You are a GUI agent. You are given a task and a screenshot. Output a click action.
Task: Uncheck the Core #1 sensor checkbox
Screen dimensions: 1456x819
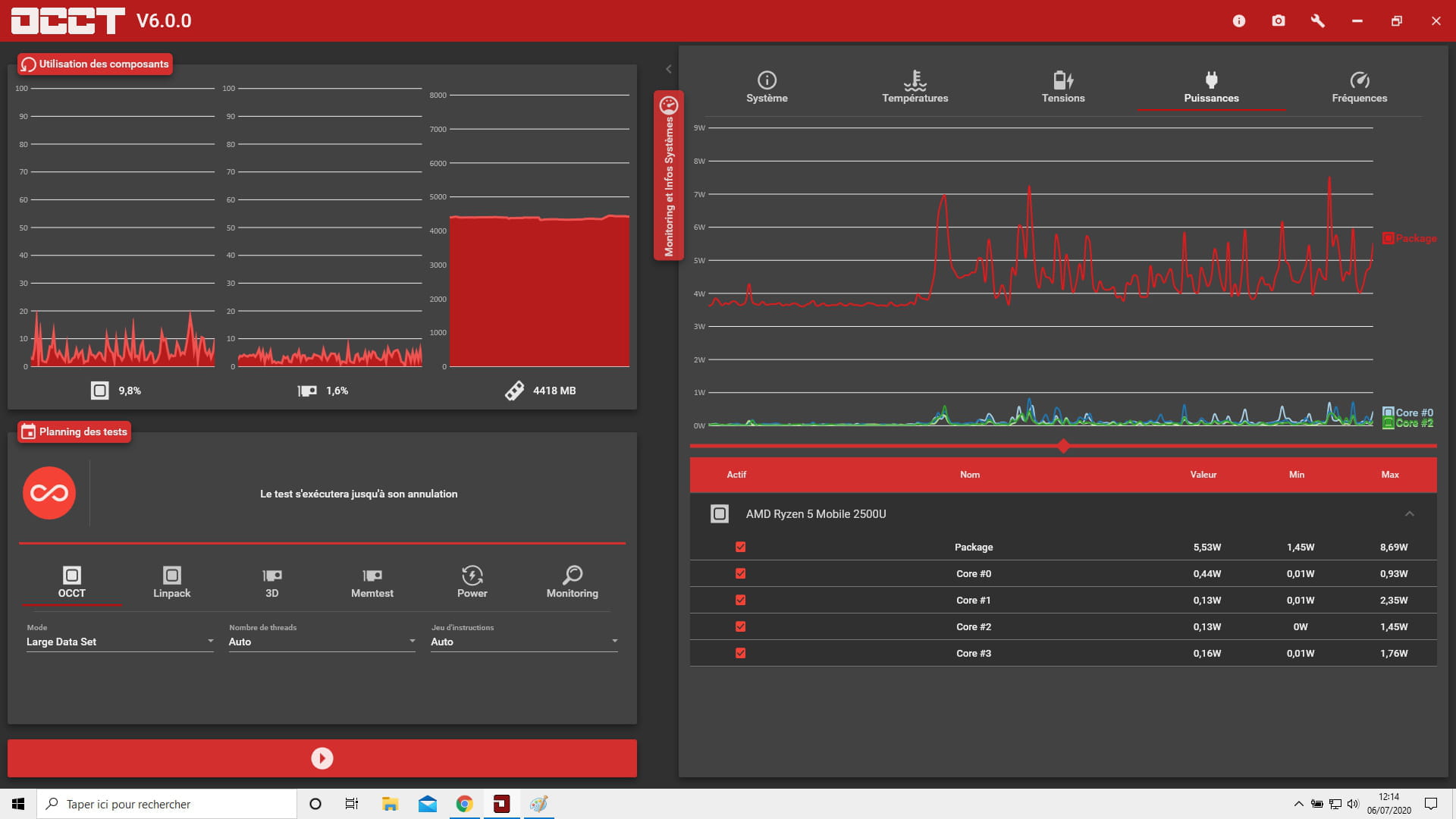click(741, 600)
